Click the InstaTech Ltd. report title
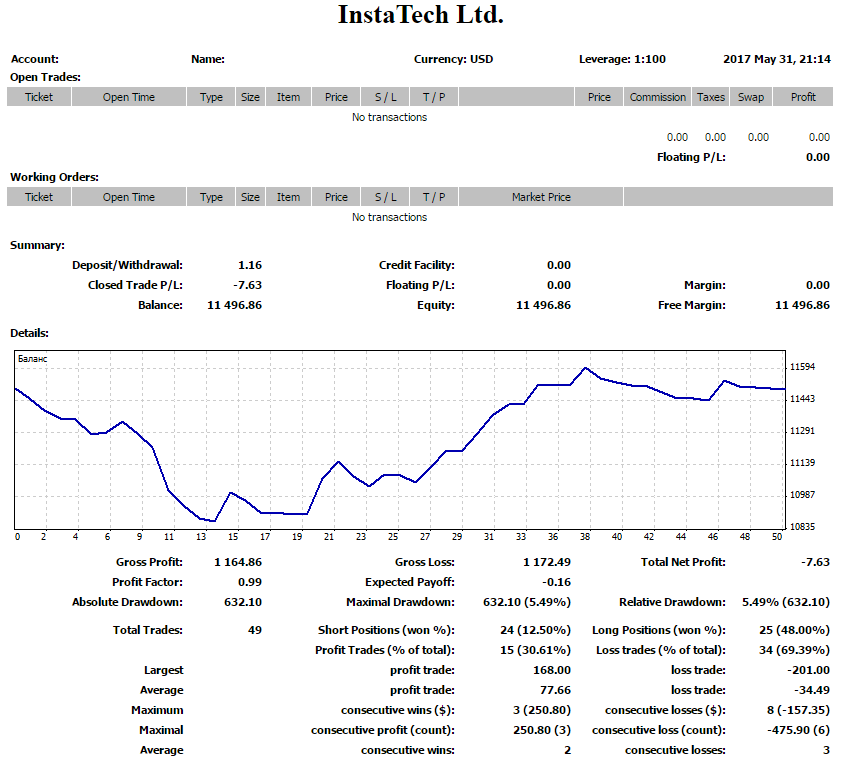Screen dimensions: 843x766 coord(420,15)
